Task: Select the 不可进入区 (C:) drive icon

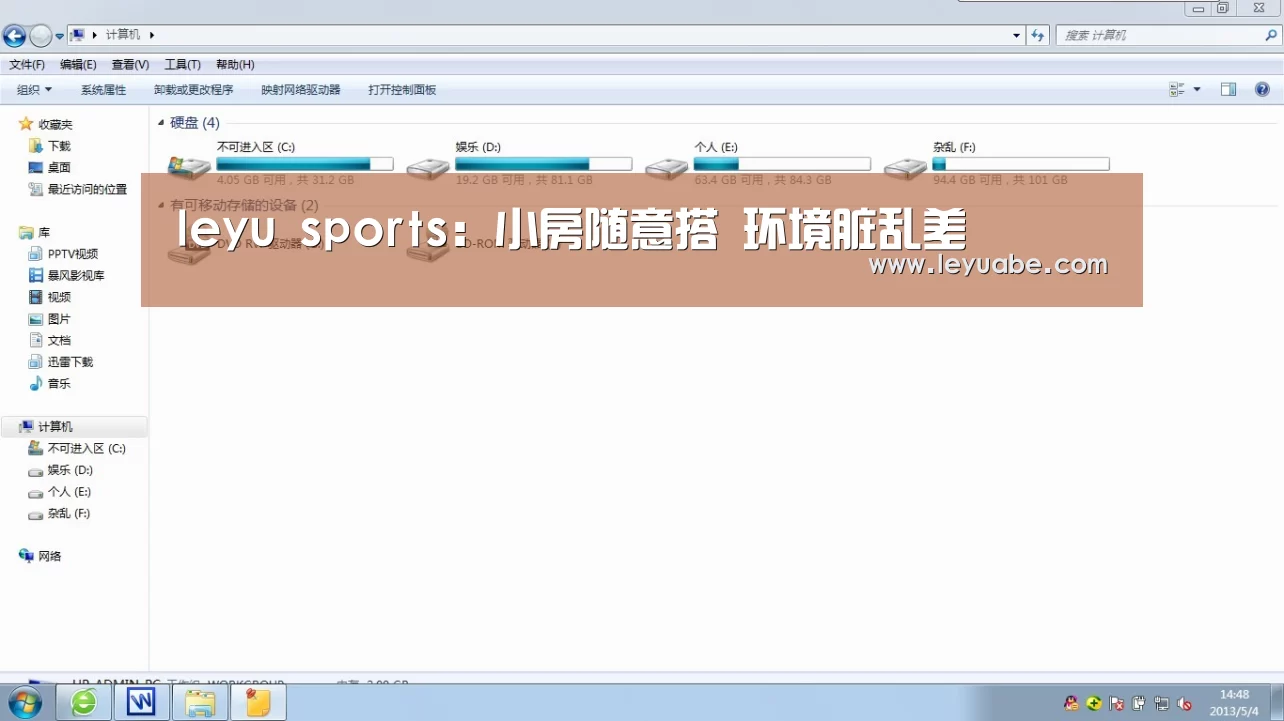Action: pyautogui.click(x=188, y=167)
